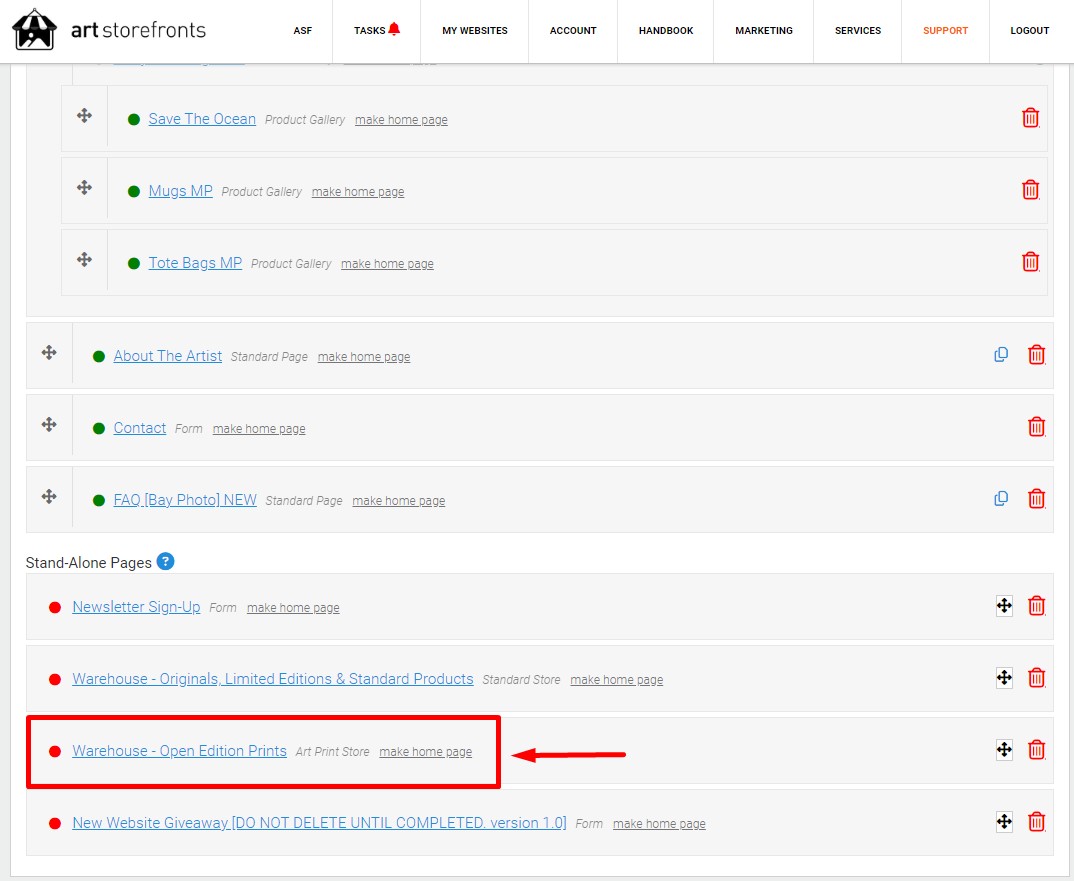The width and height of the screenshot is (1074, 881).
Task: Click Logout in the top navigation
Action: tap(1029, 31)
